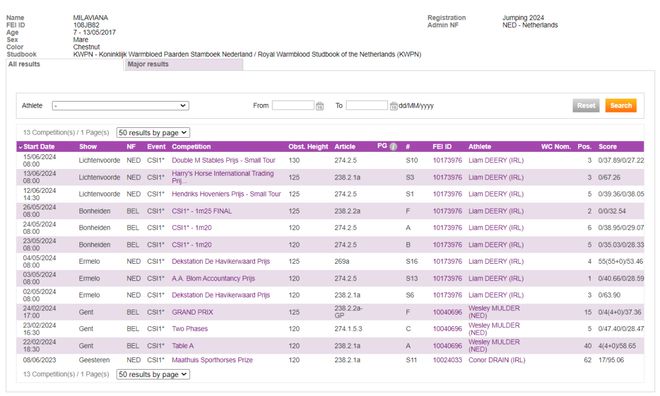
Task: Click the Reset button
Action: tap(586, 105)
